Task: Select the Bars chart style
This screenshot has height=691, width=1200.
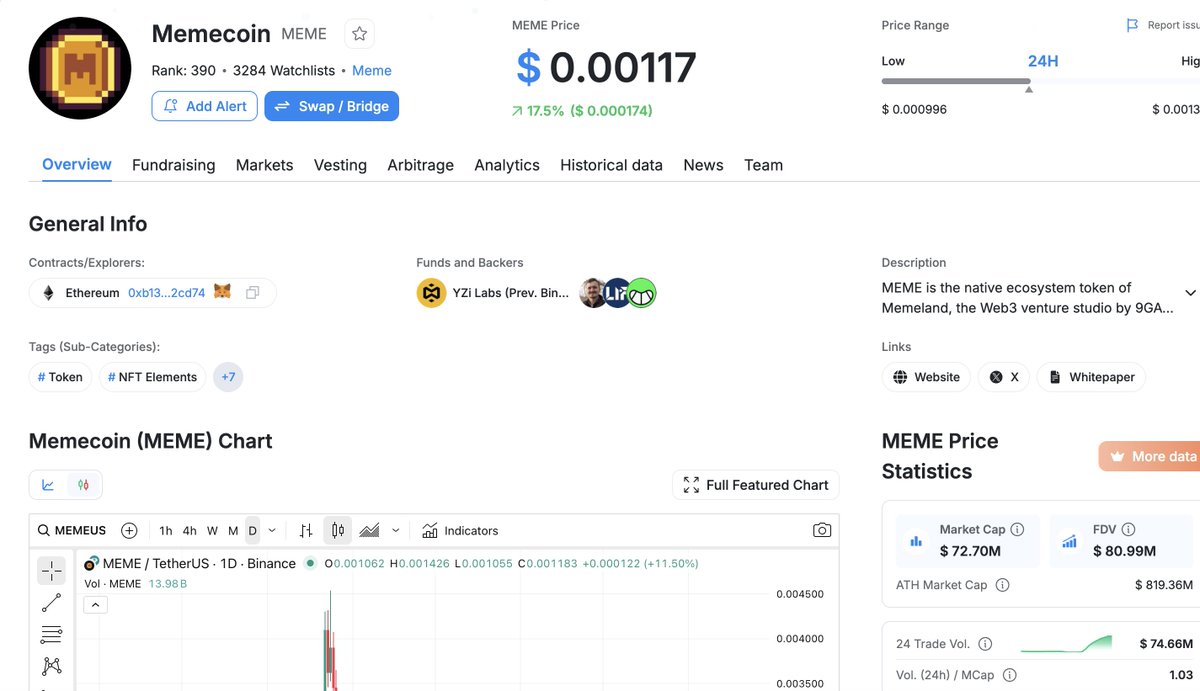Action: pos(306,531)
